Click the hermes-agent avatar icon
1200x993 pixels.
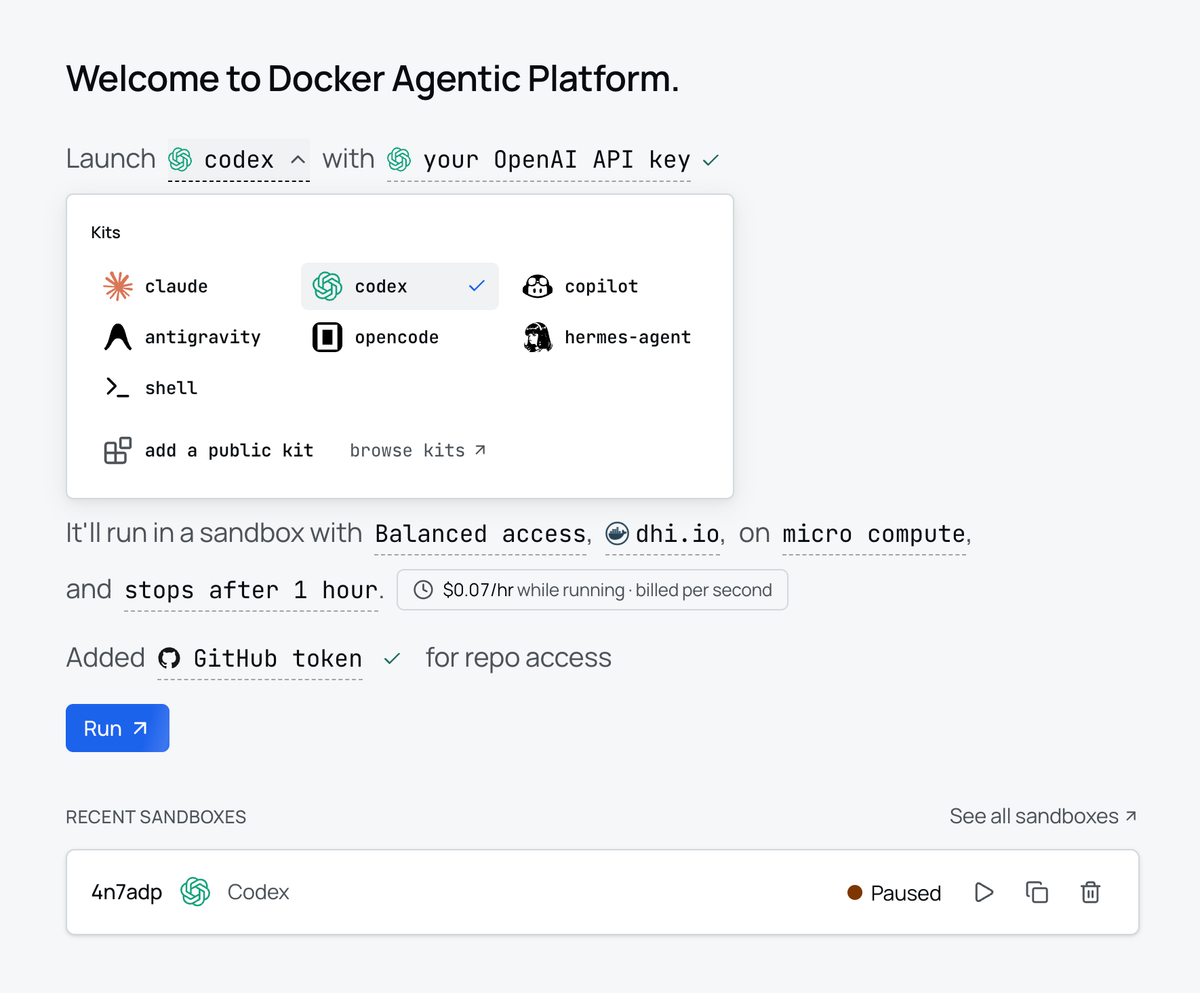point(538,337)
